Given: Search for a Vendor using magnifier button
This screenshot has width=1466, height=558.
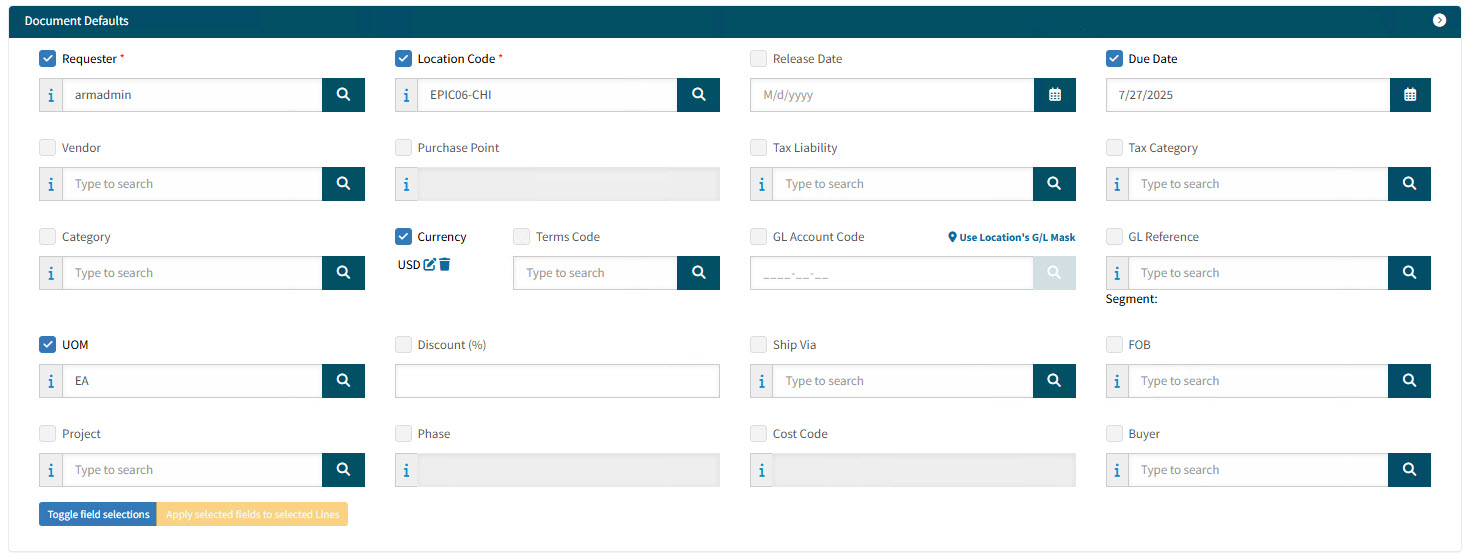Looking at the screenshot, I should [343, 184].
